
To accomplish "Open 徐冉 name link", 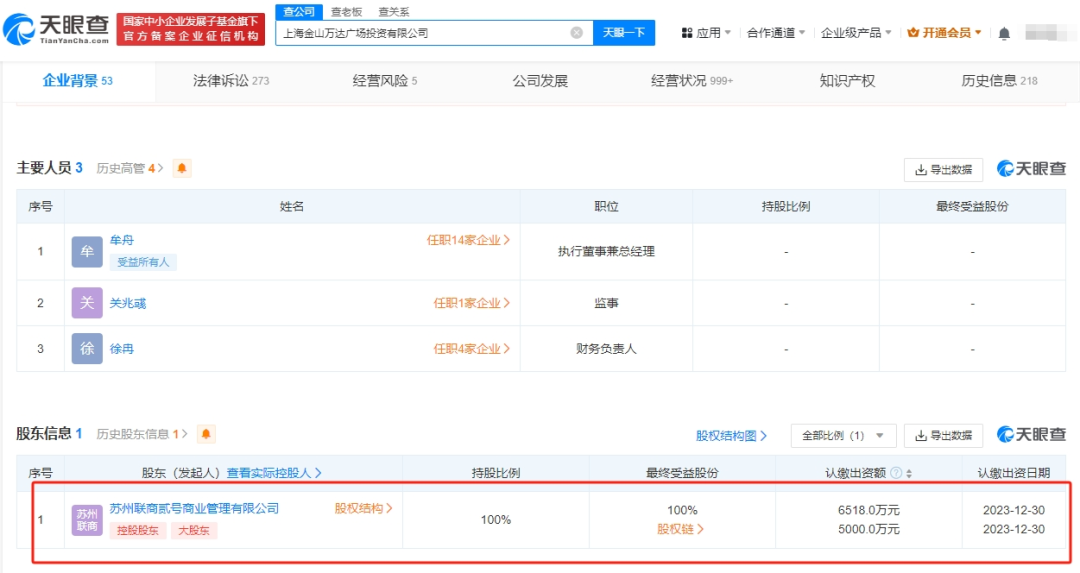I will (122, 348).
